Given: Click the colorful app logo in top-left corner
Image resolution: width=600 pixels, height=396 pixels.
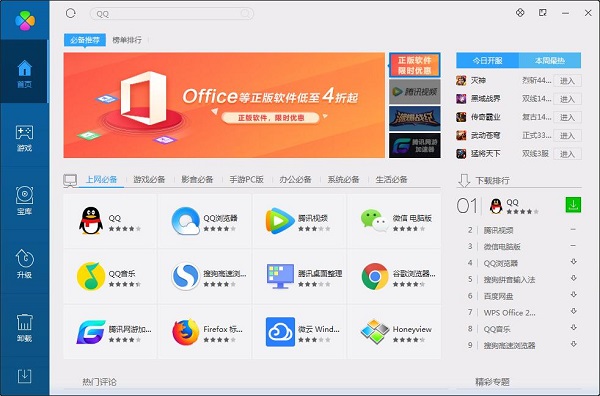Looking at the screenshot, I should tap(25, 20).
